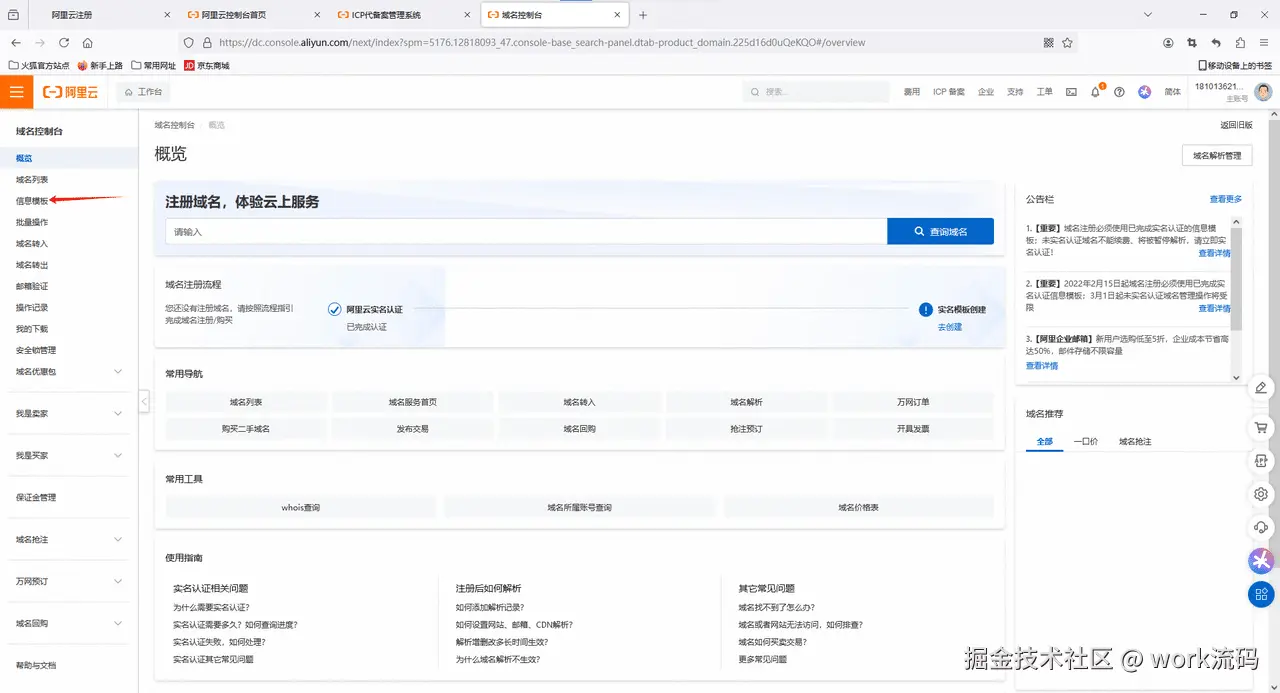The height and width of the screenshot is (693, 1280).
Task: Open 工单 in the top menu
Action: pyautogui.click(x=1044, y=92)
